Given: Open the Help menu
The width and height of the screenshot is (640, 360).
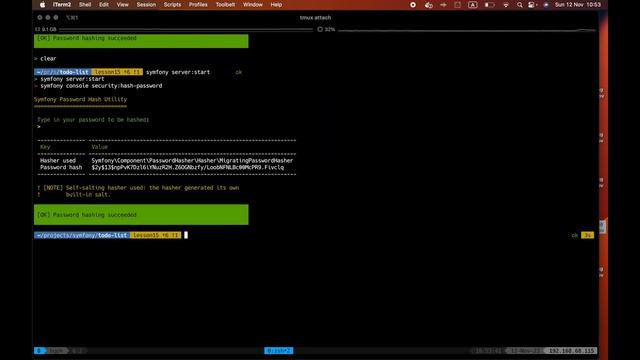Looking at the screenshot, I should (x=276, y=5).
